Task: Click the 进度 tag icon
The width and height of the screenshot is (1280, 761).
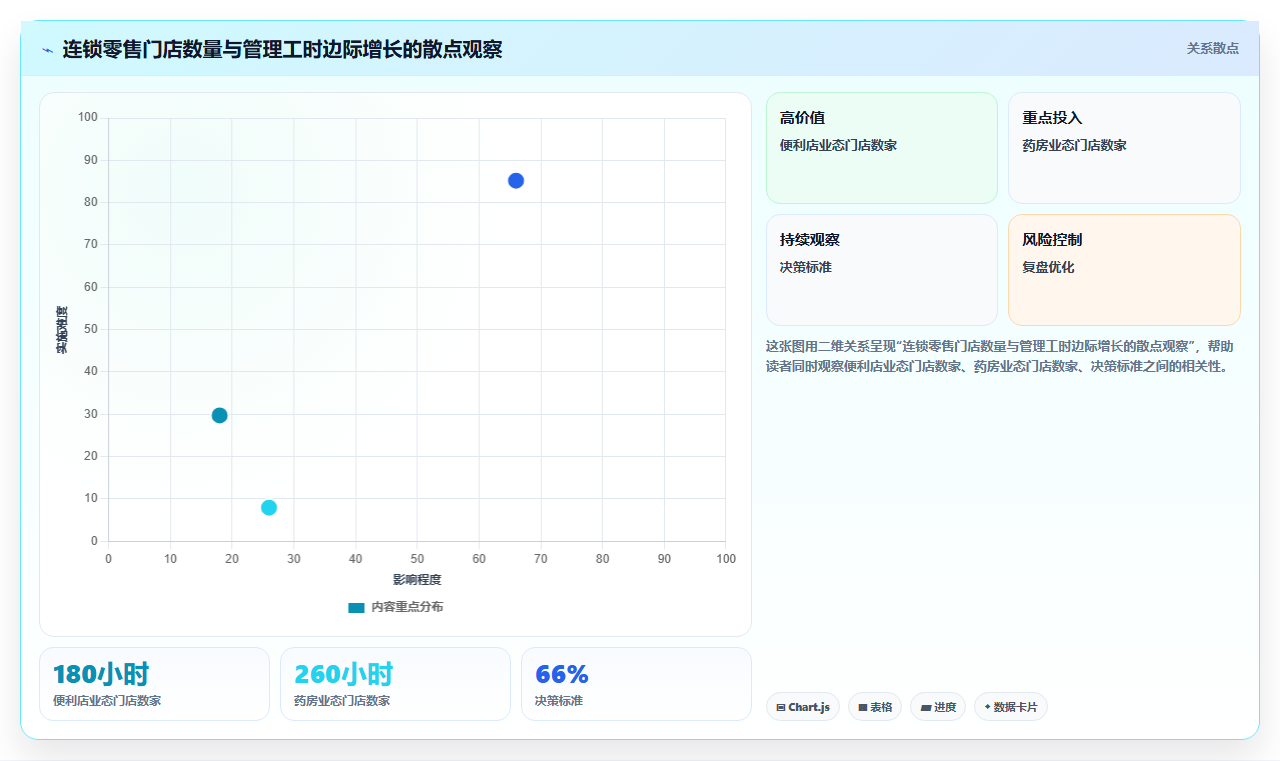Action: [x=926, y=707]
